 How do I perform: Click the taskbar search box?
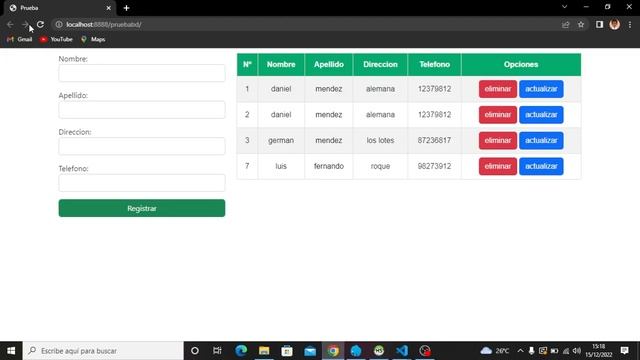(103, 351)
